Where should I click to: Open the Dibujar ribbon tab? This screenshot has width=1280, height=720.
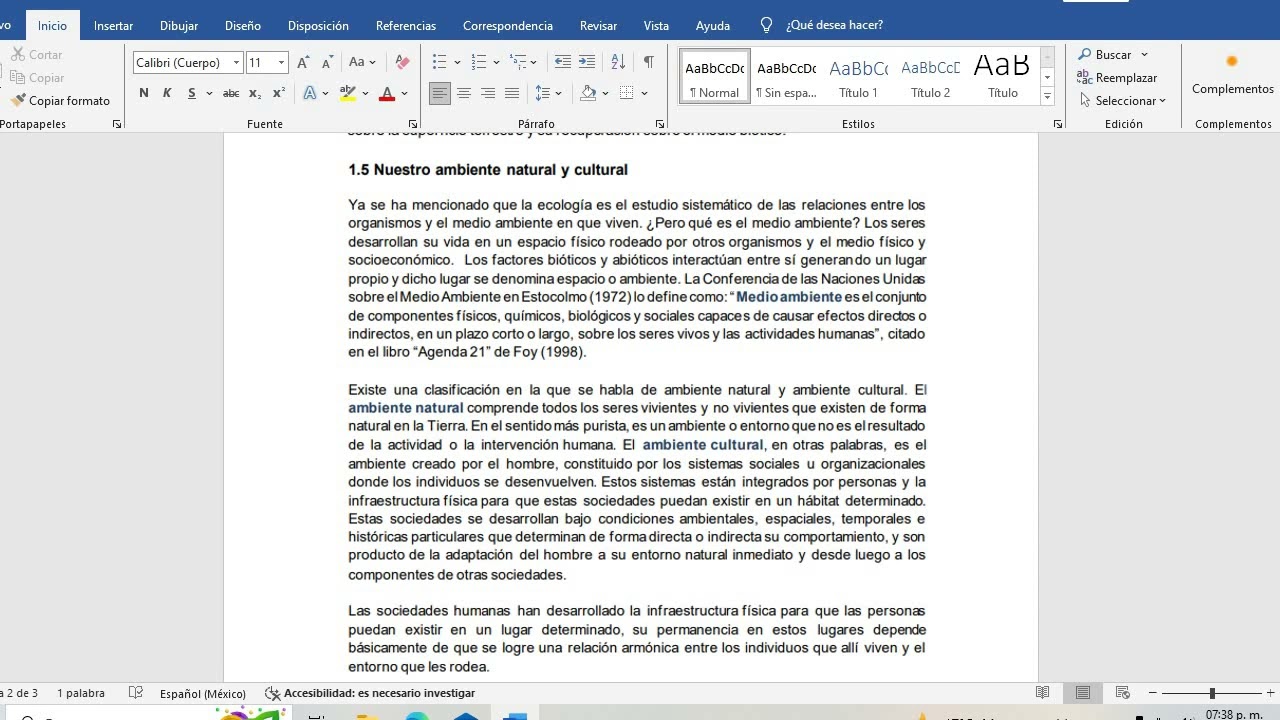[179, 25]
